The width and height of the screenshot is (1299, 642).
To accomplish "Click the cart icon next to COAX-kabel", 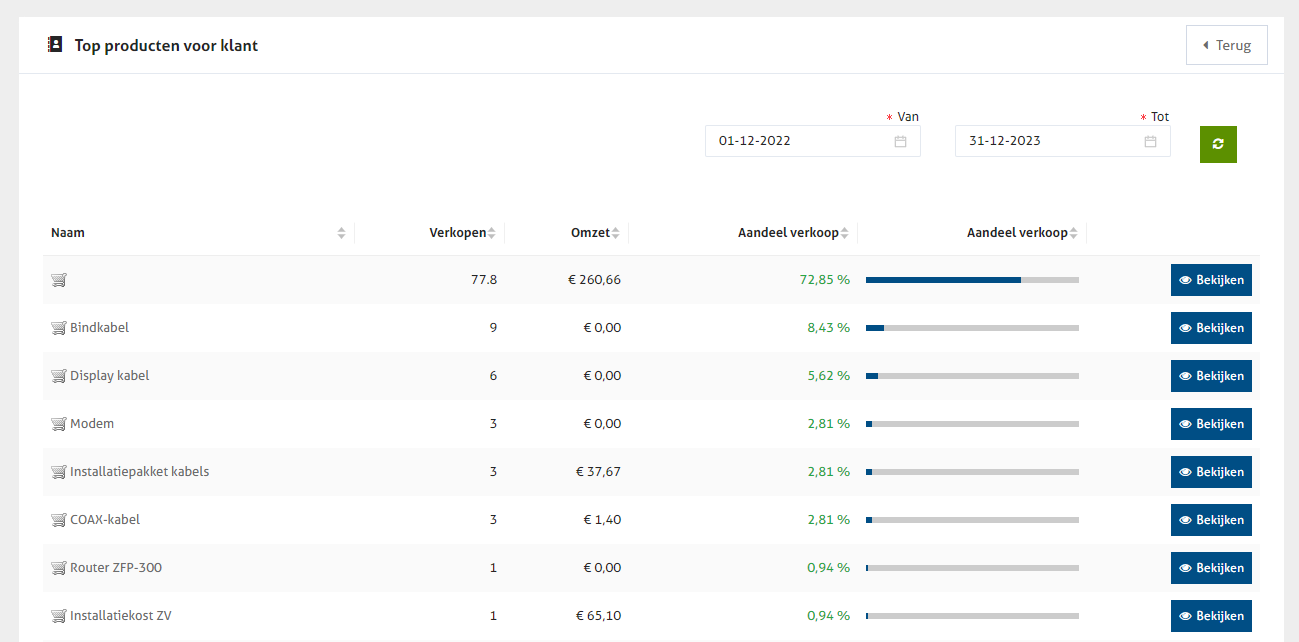I will (x=58, y=520).
